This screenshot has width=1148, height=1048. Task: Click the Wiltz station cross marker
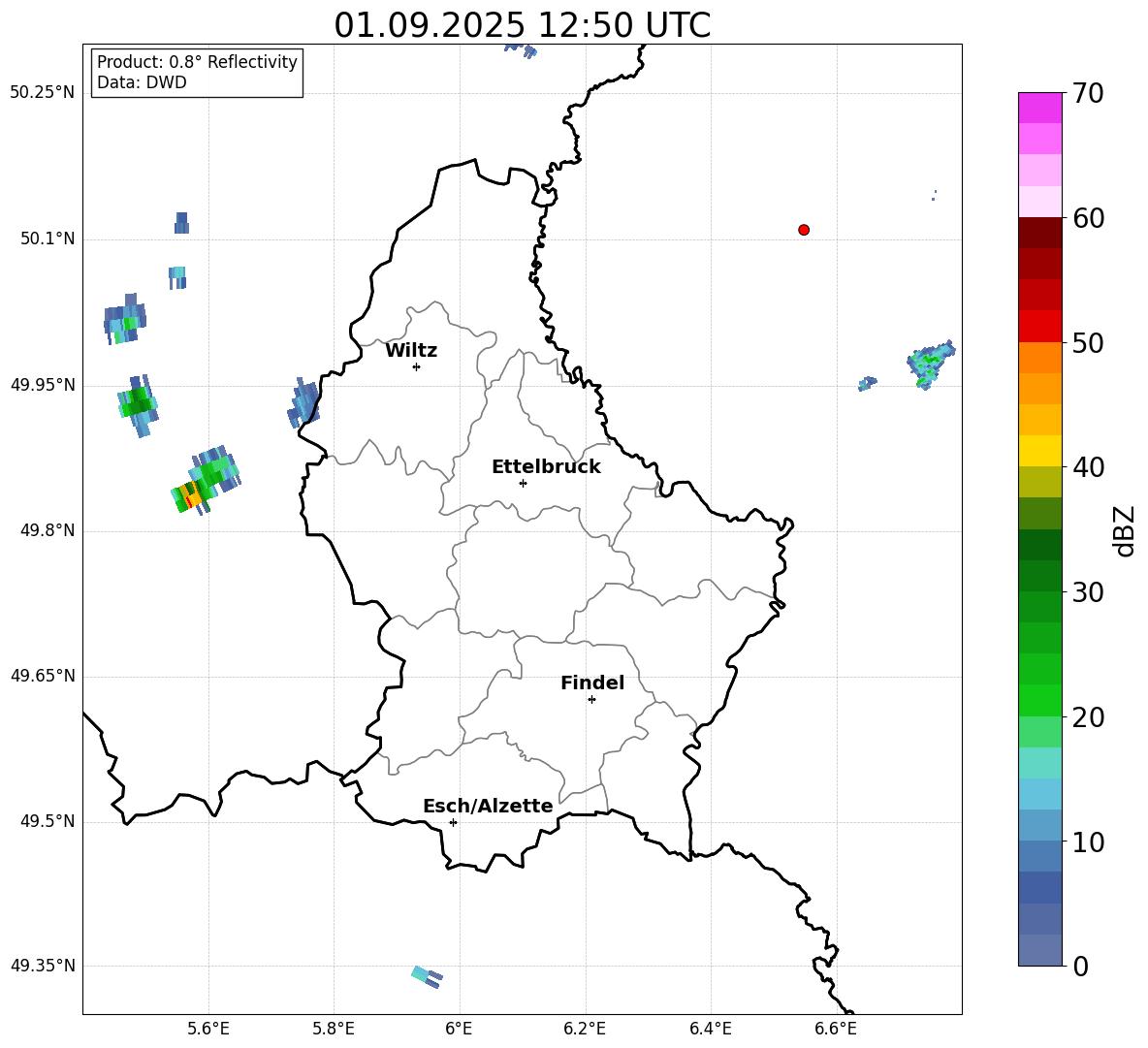pos(416,366)
